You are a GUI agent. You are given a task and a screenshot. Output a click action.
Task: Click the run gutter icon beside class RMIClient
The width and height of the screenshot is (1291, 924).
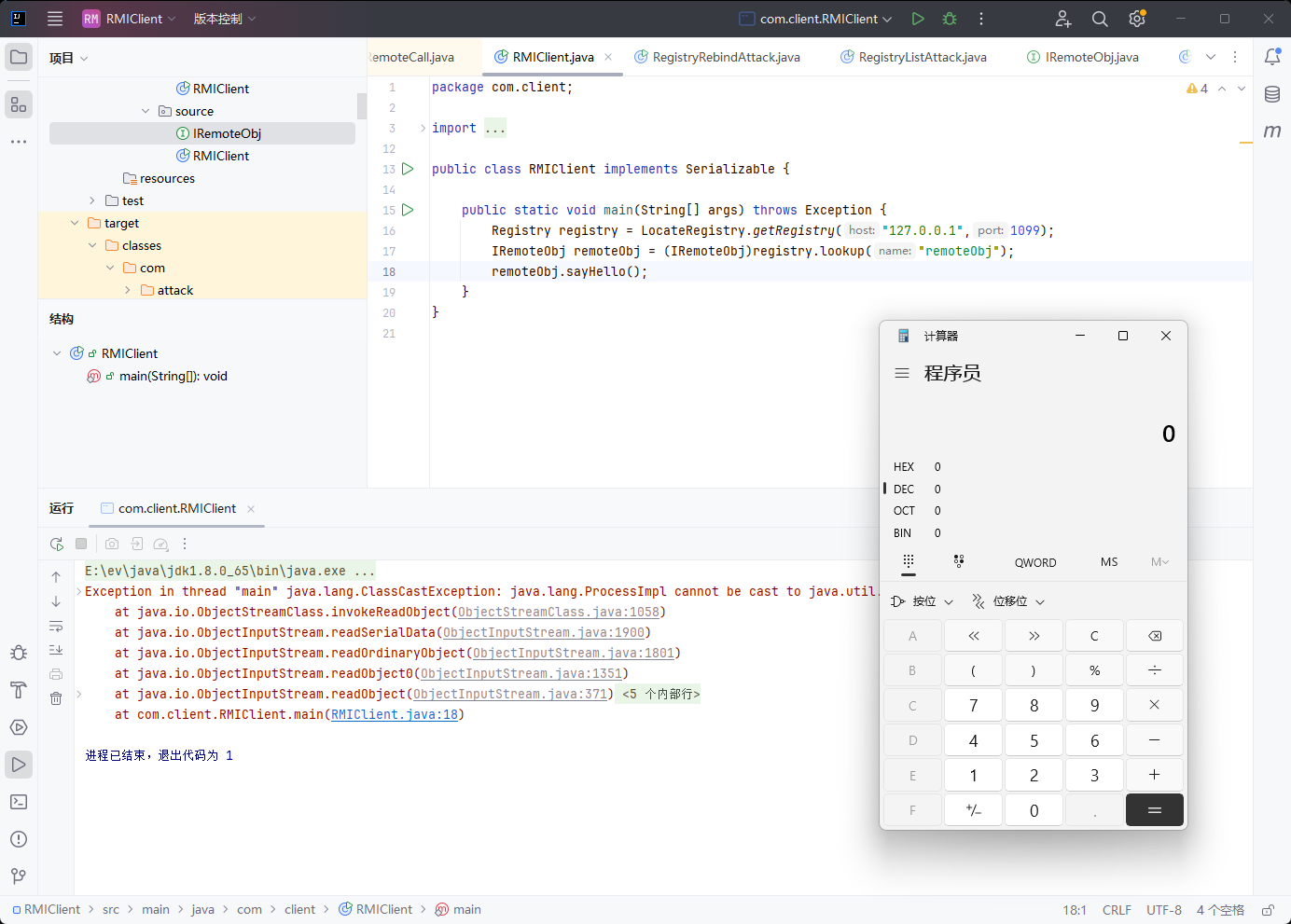pos(408,169)
